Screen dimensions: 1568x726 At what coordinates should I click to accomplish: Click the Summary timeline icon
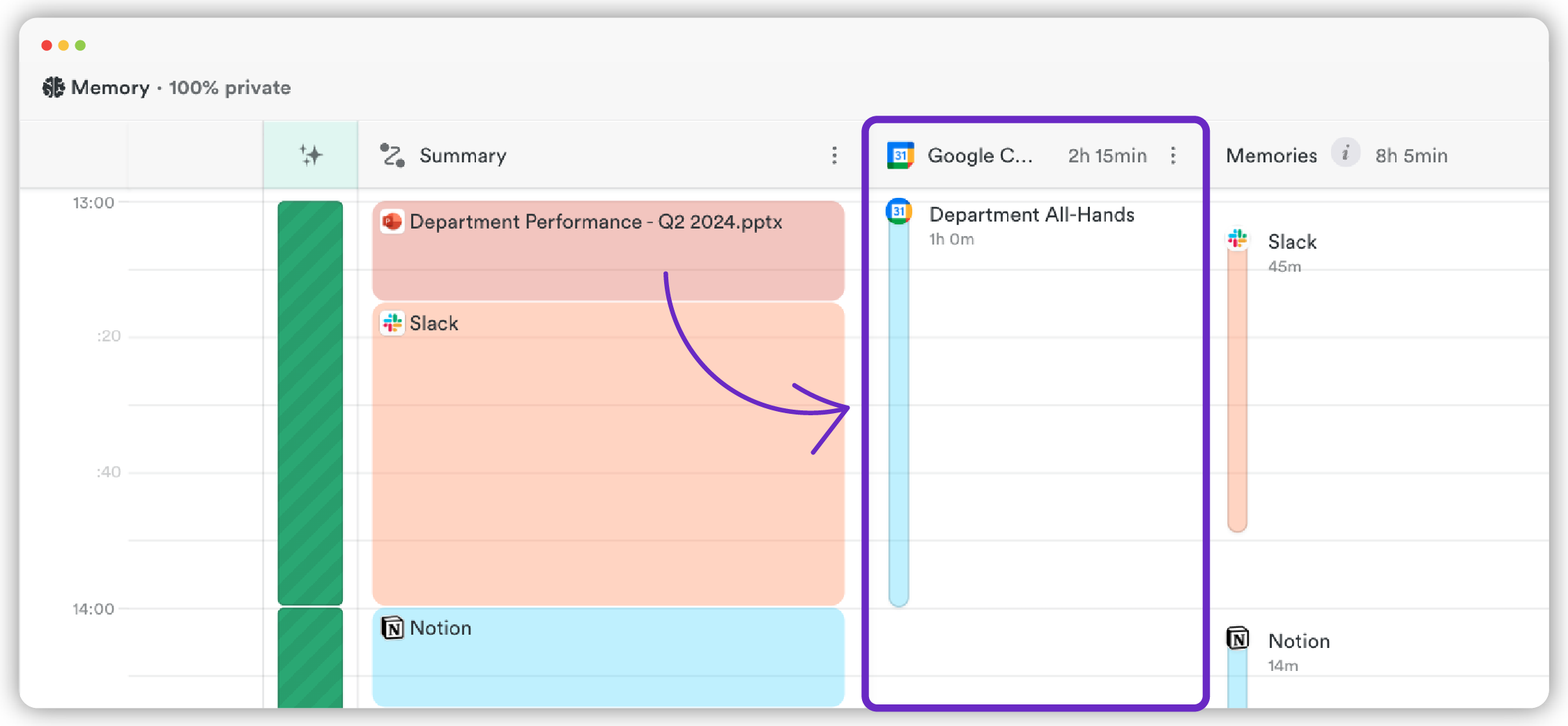pos(392,155)
